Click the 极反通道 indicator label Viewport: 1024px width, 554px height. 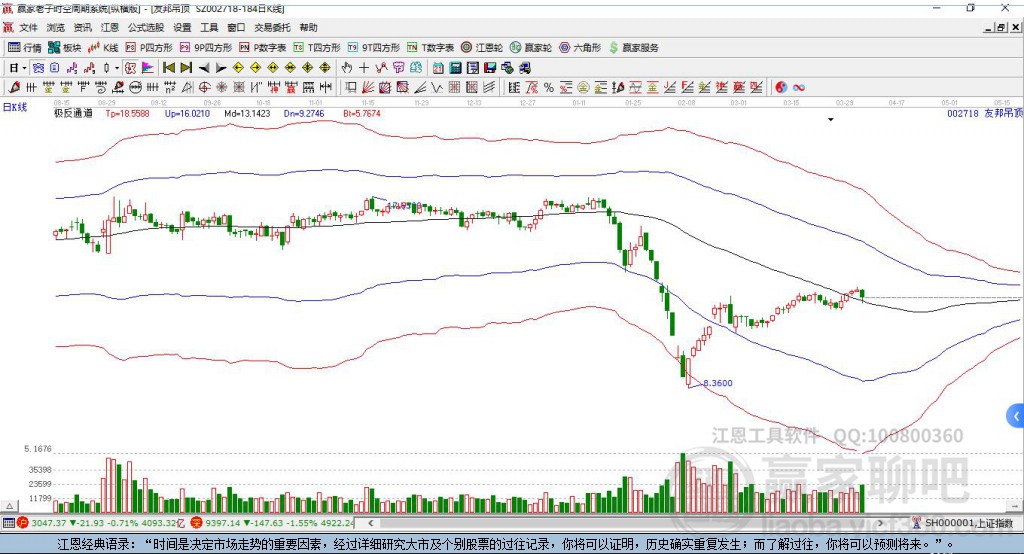[73, 113]
